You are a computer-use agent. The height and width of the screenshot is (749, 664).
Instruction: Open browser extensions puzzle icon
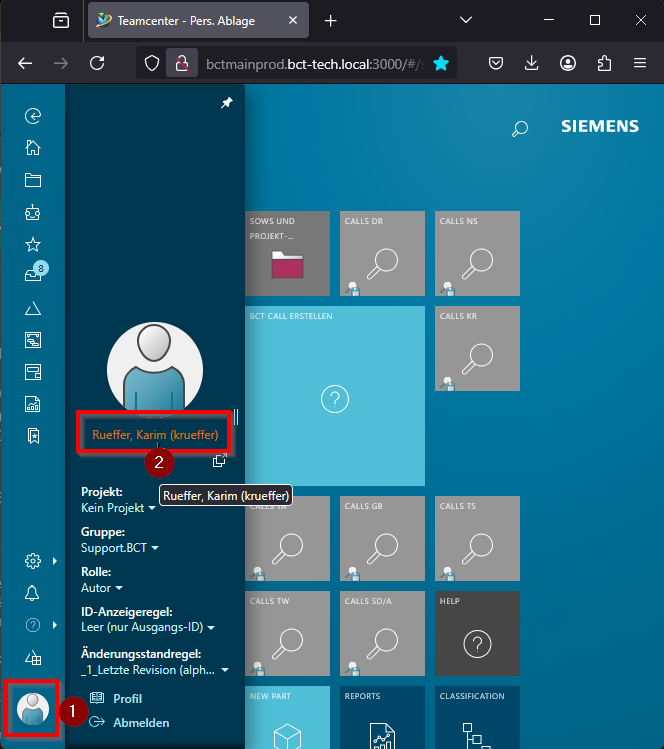(x=604, y=63)
